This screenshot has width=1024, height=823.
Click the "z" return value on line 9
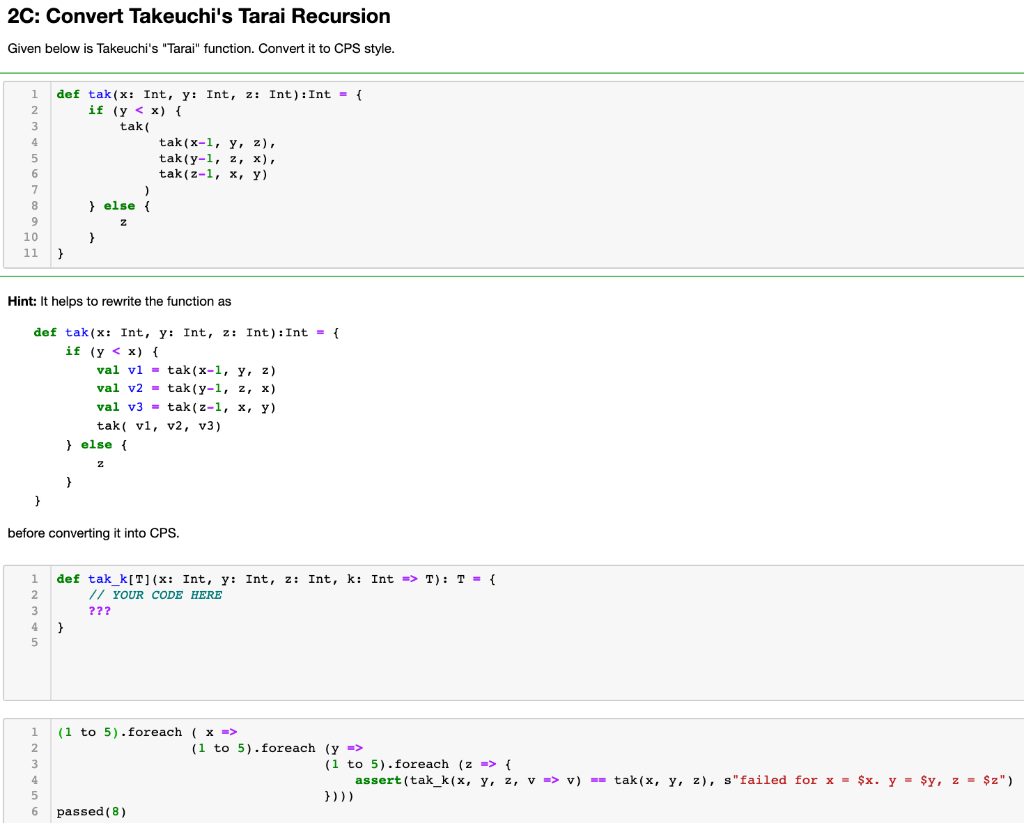click(x=123, y=221)
